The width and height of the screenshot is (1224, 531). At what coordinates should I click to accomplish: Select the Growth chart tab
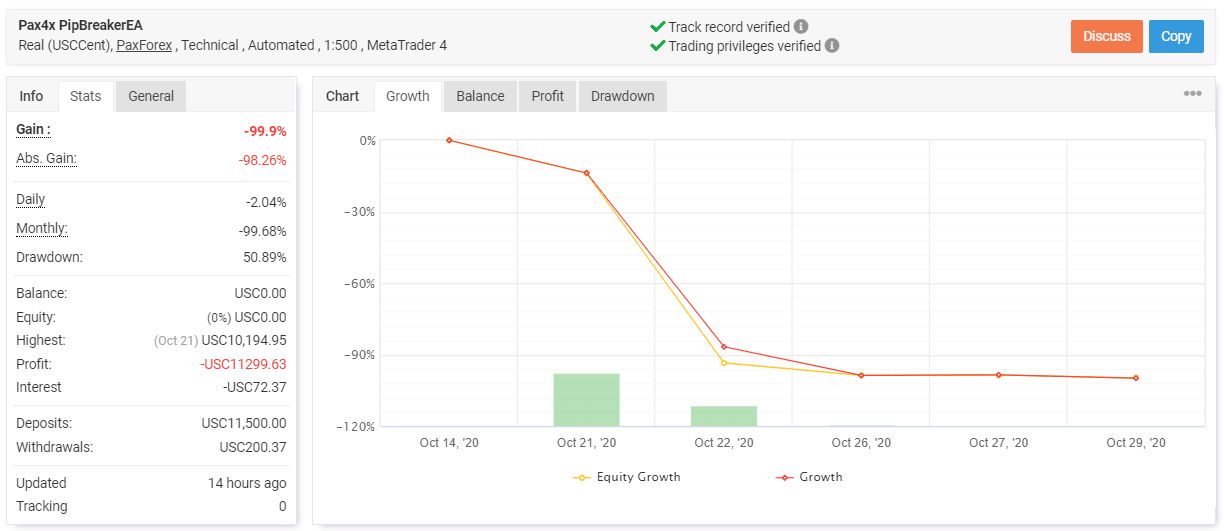click(x=407, y=96)
